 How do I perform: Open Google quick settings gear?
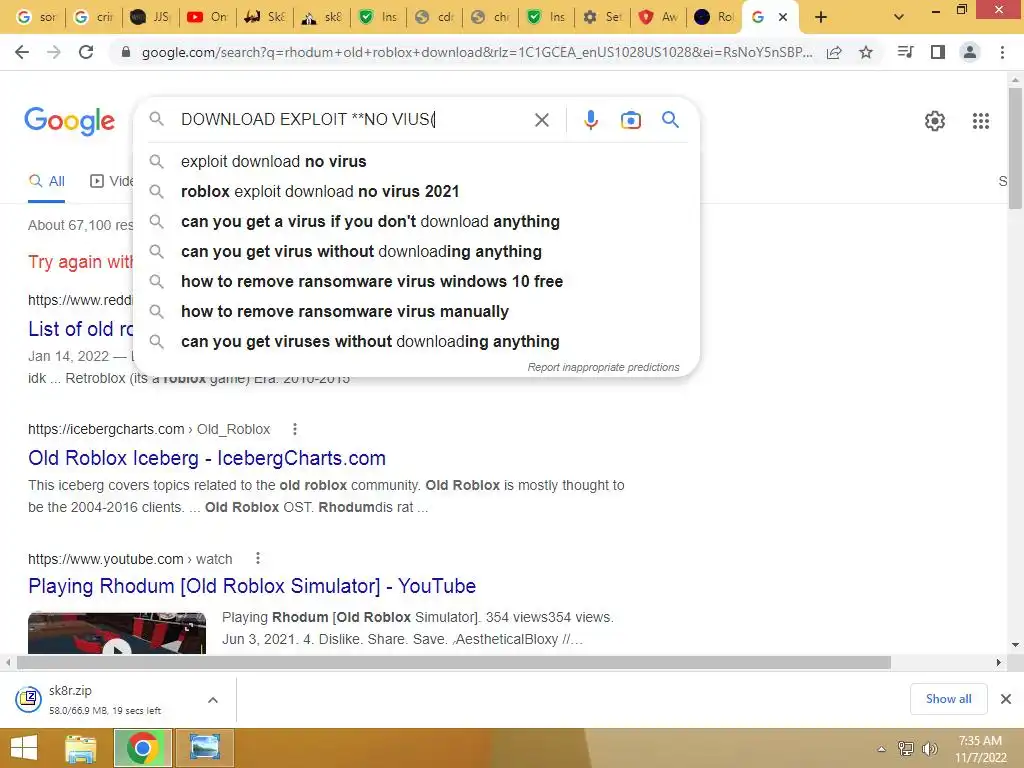(935, 121)
